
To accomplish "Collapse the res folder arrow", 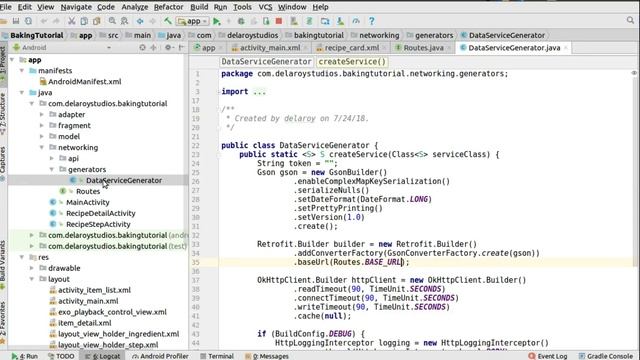I will (x=22, y=257).
